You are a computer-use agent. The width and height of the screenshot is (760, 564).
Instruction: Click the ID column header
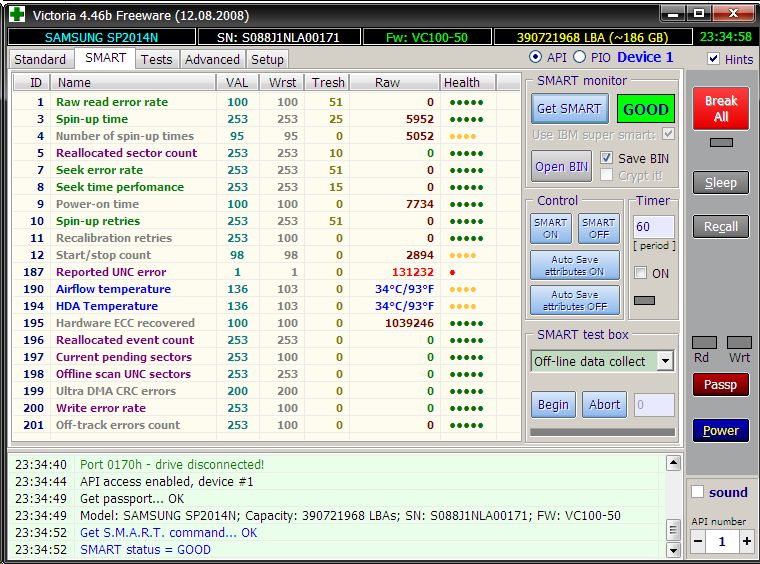[x=32, y=82]
